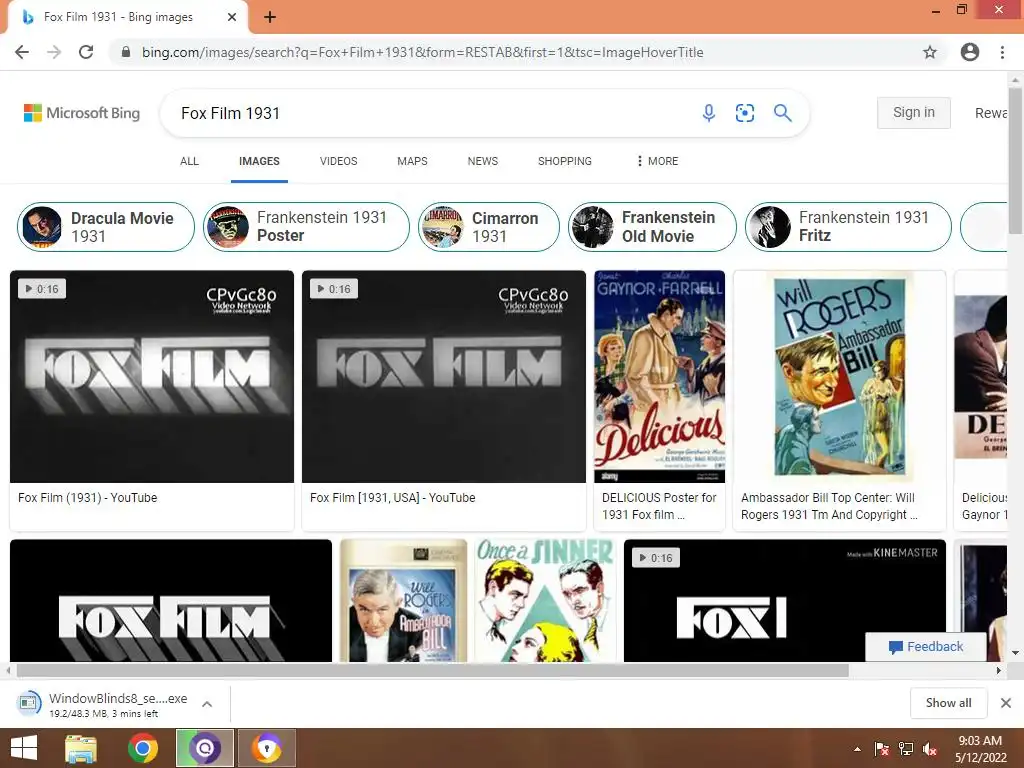Click the Ambassador Bill Top Center caption text
The width and height of the screenshot is (1024, 768).
point(829,506)
